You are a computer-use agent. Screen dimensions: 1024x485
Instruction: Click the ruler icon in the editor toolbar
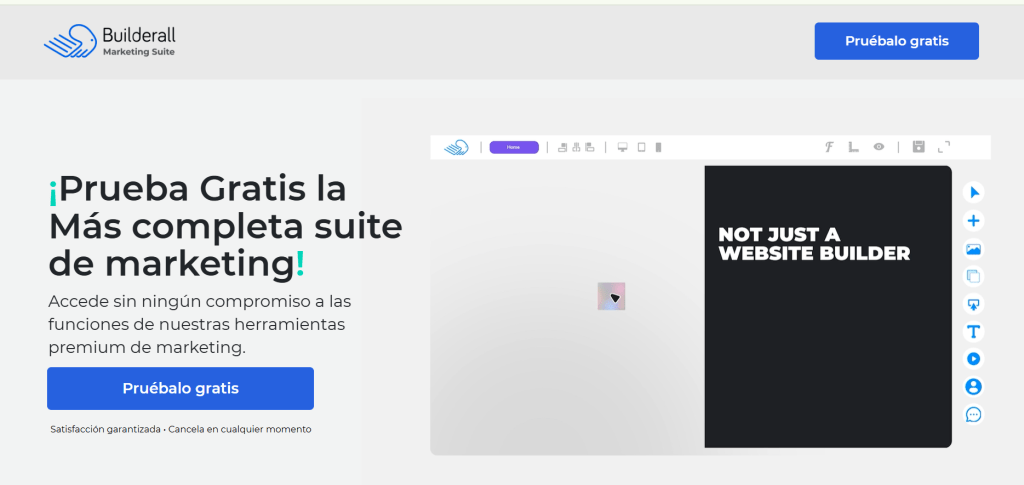tap(854, 147)
